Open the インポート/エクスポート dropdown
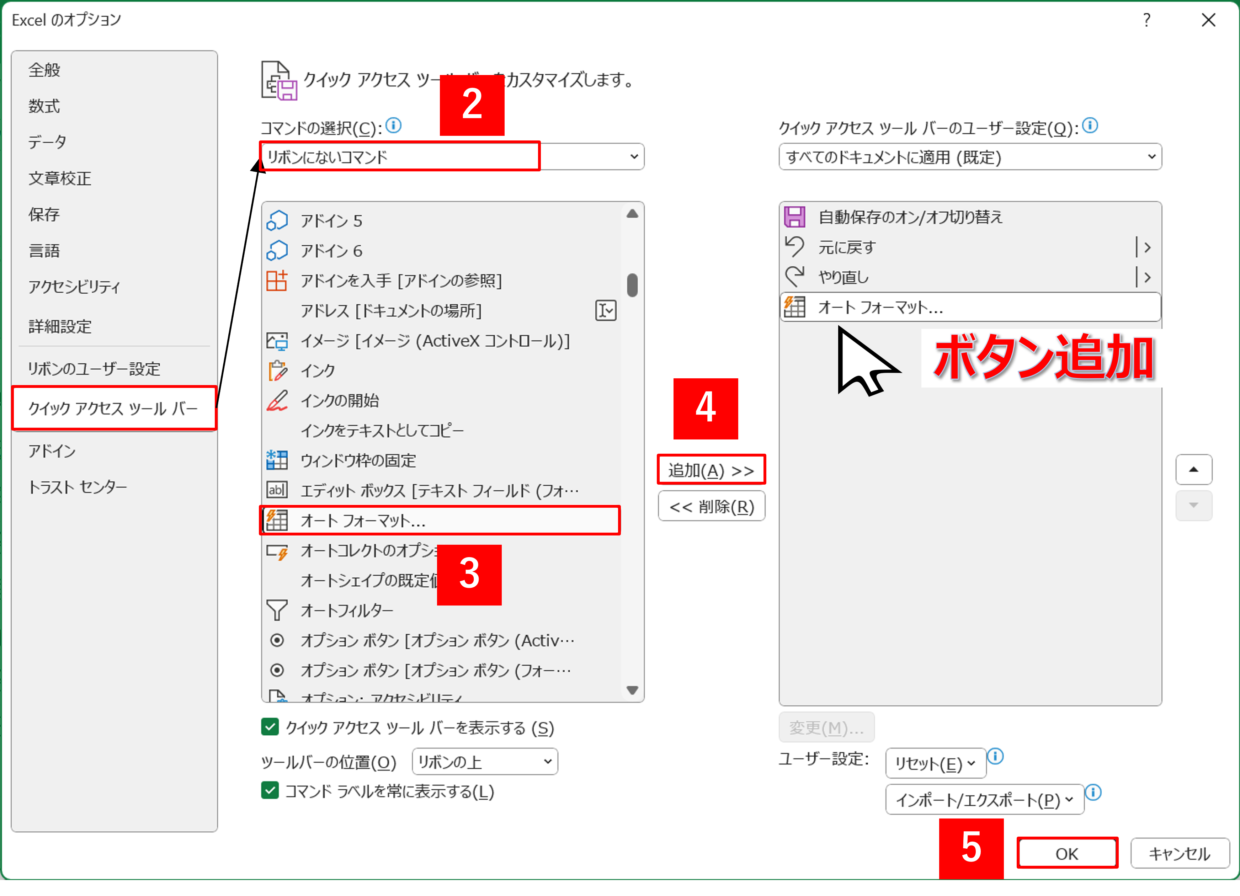The height and width of the screenshot is (896, 1240). (x=985, y=799)
